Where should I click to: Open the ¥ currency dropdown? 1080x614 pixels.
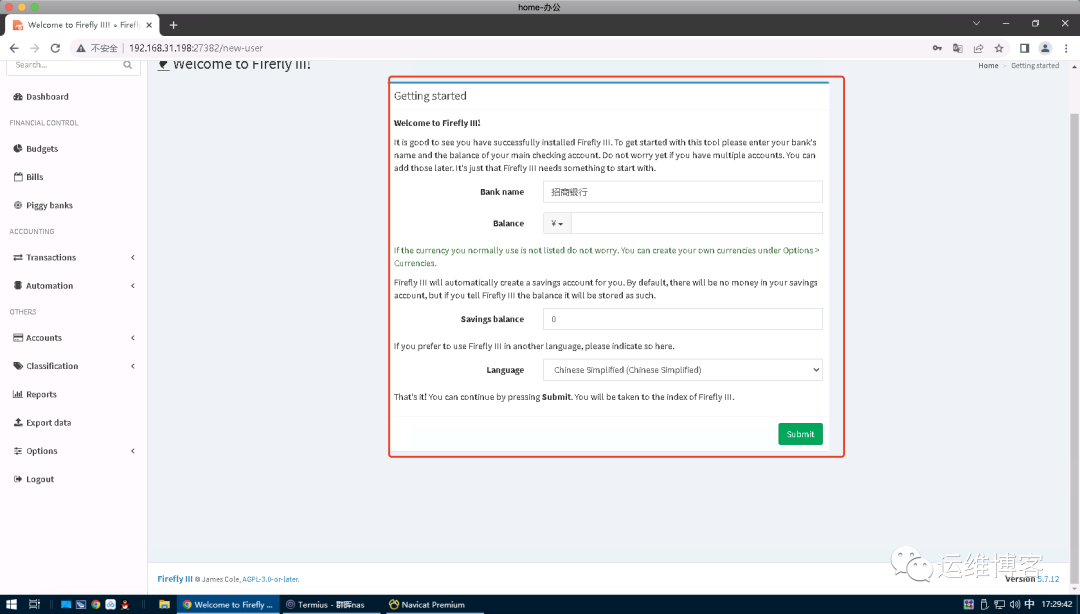pos(557,223)
